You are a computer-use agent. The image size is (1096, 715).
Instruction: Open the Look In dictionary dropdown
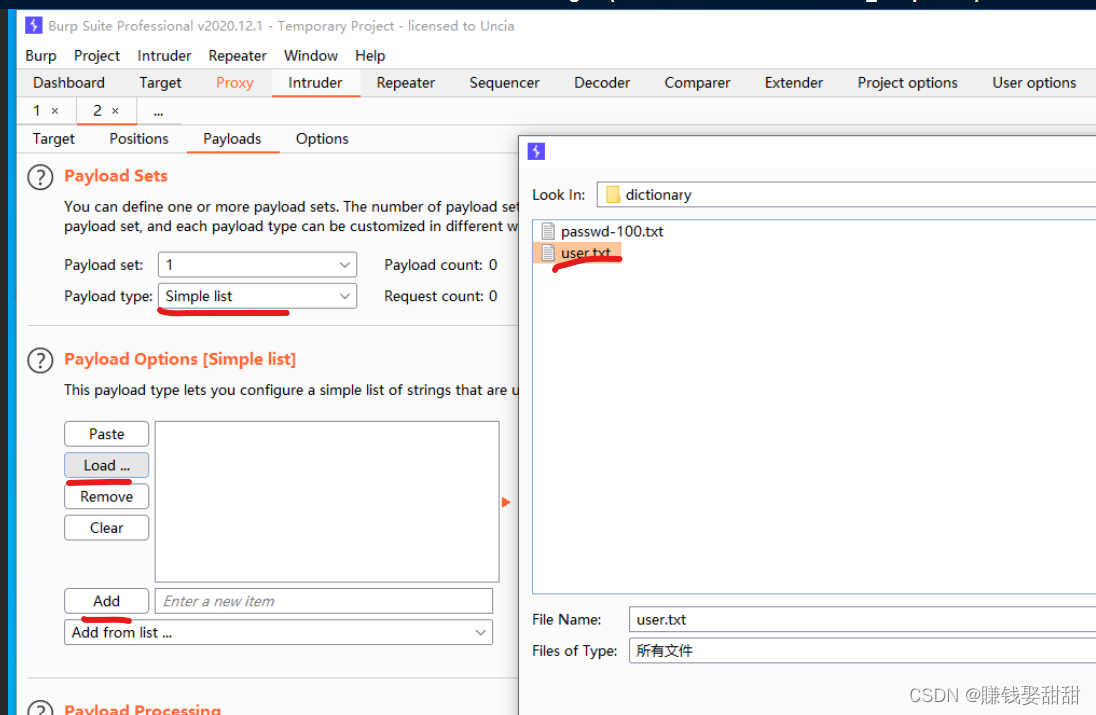846,194
